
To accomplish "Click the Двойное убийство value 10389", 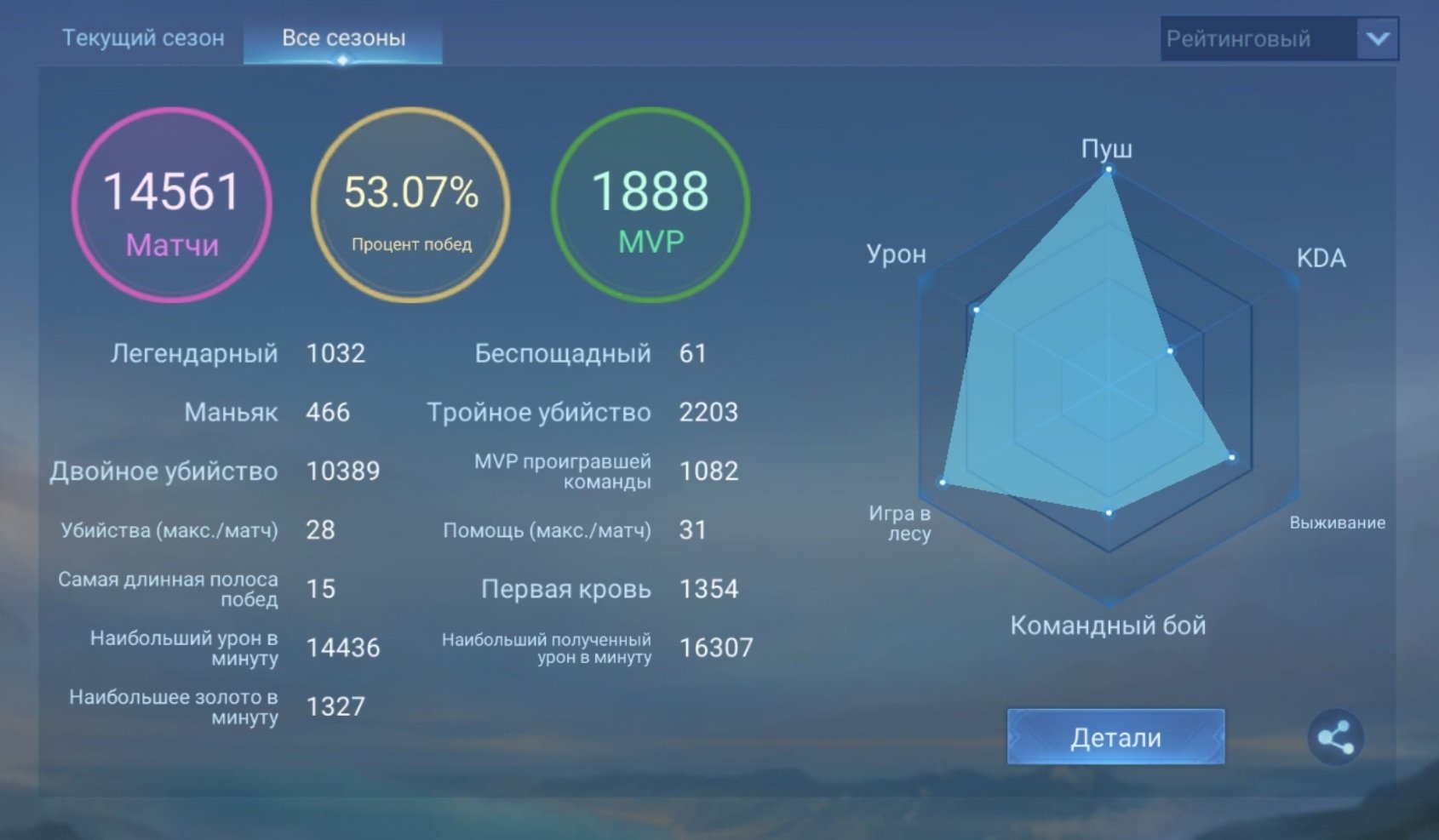I will pos(343,471).
